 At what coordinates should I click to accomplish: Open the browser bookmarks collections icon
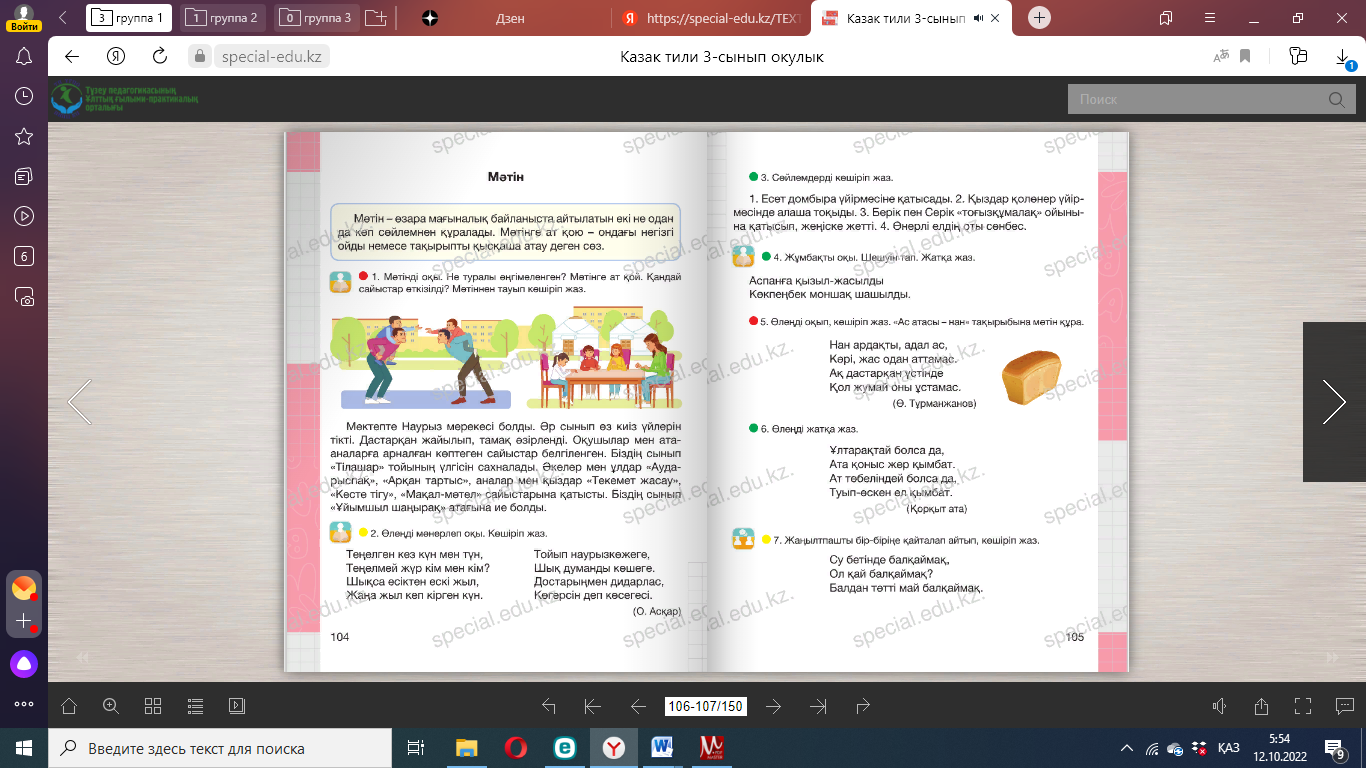click(x=1166, y=17)
